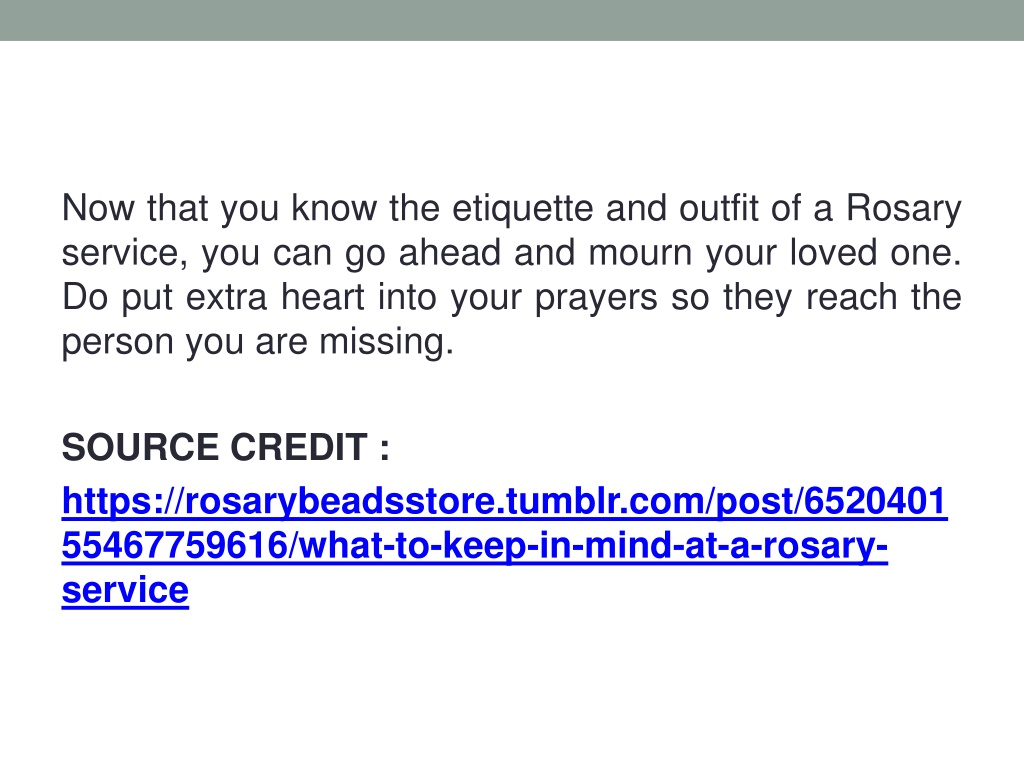Select the "SOURCE CREDIT :" bold heading
Viewport: 1024px width, 768px height.
tap(225, 447)
